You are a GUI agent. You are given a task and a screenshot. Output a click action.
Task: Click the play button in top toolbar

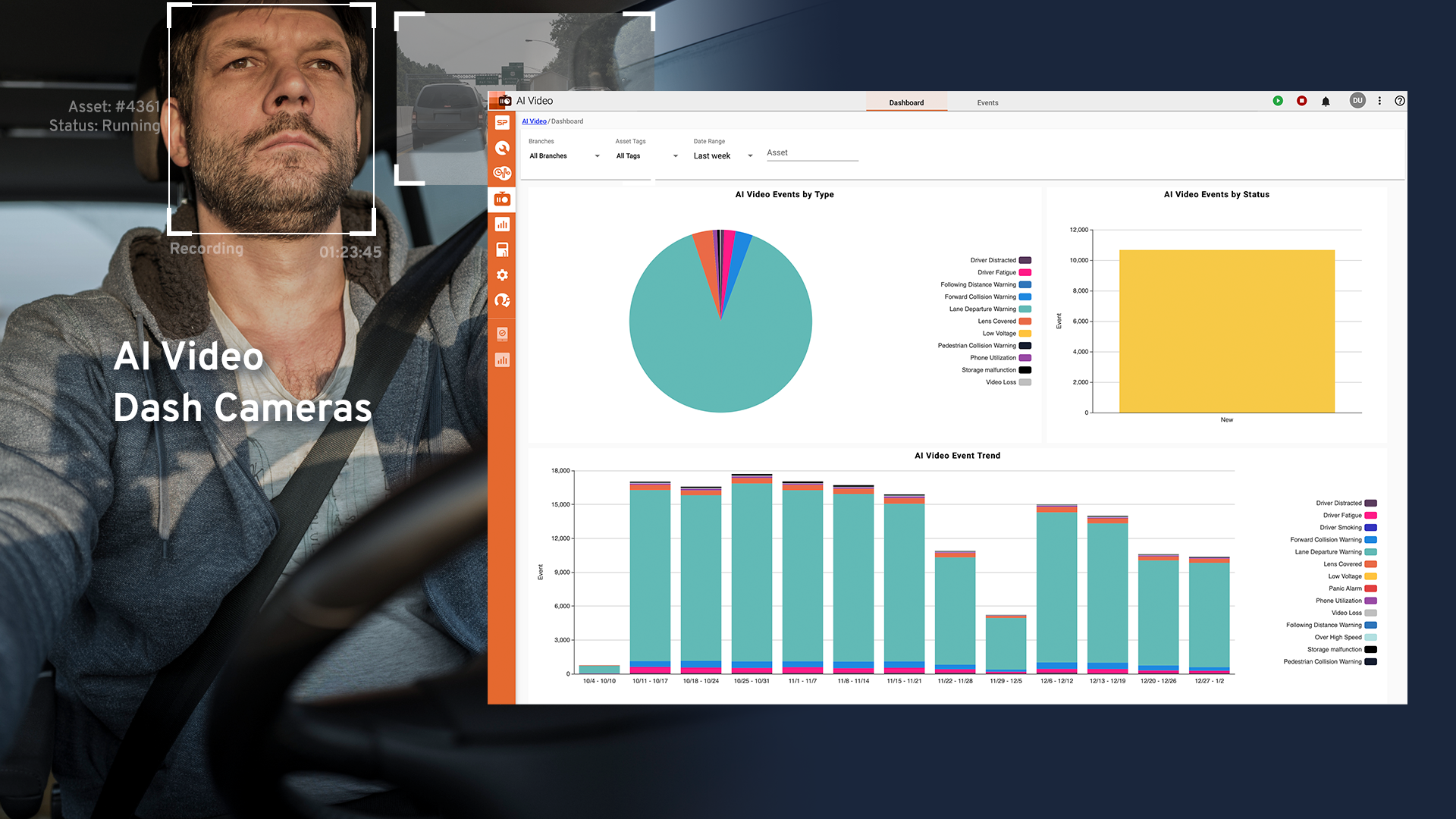[x=1278, y=100]
